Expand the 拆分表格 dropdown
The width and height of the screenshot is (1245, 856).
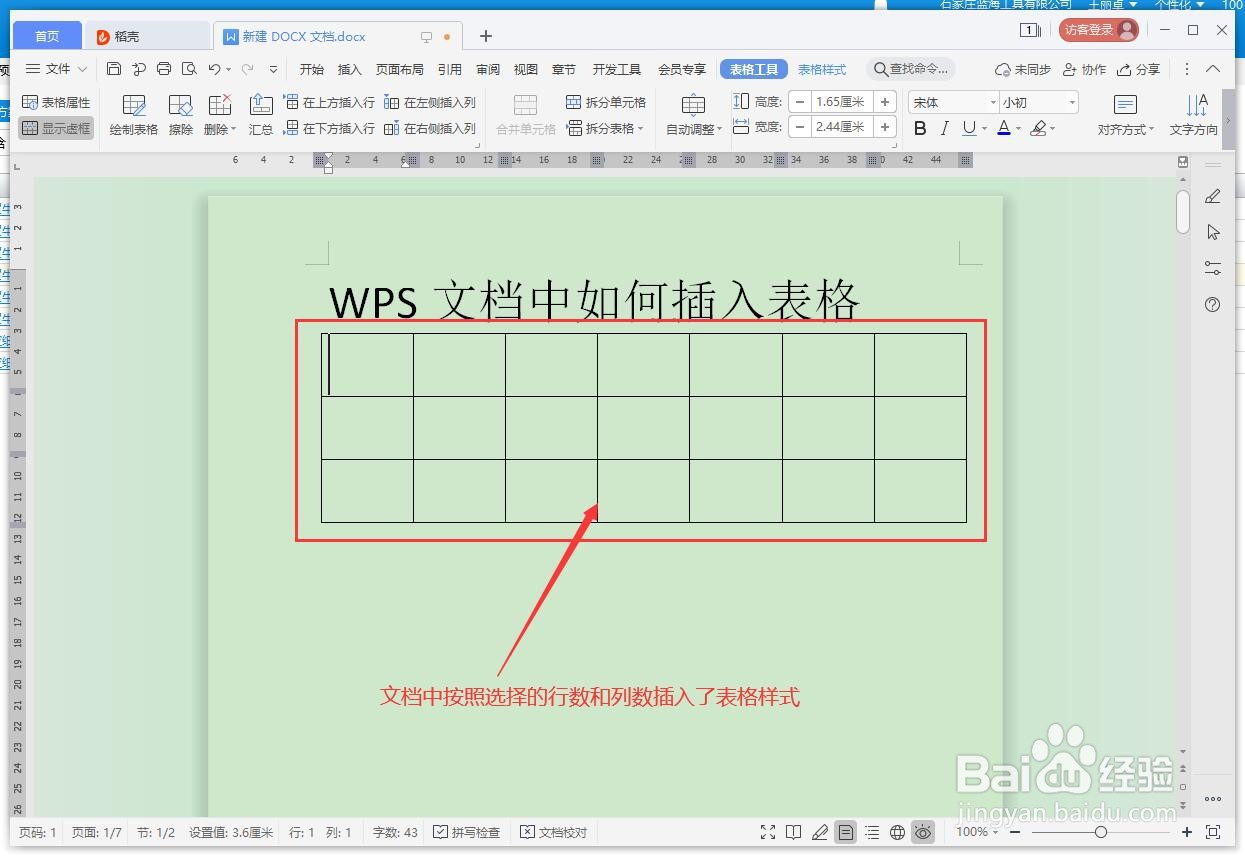point(606,128)
